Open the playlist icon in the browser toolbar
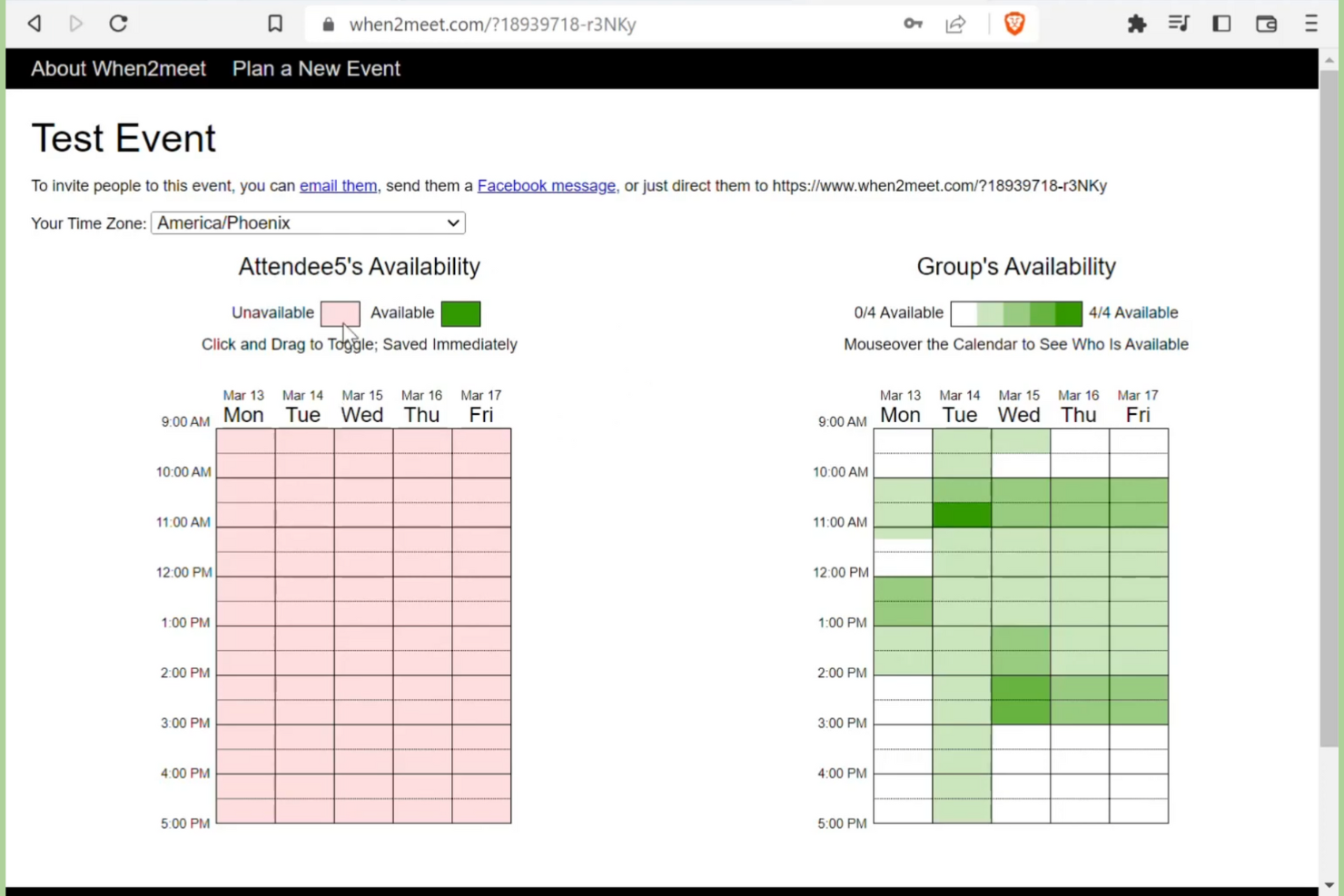 (x=1179, y=24)
